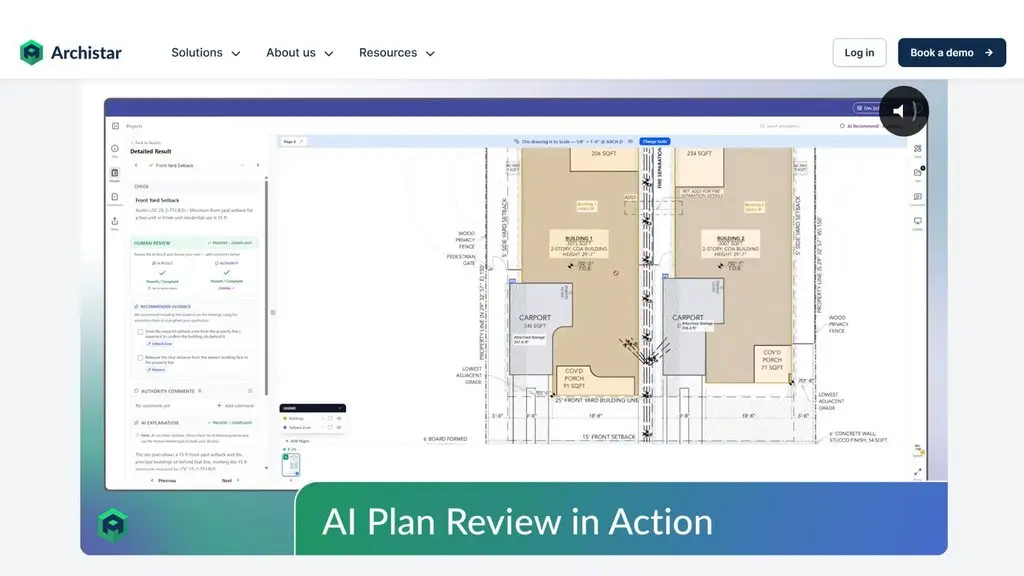
Task: Hide the Setback Zone layer with eye icon
Action: (x=339, y=428)
